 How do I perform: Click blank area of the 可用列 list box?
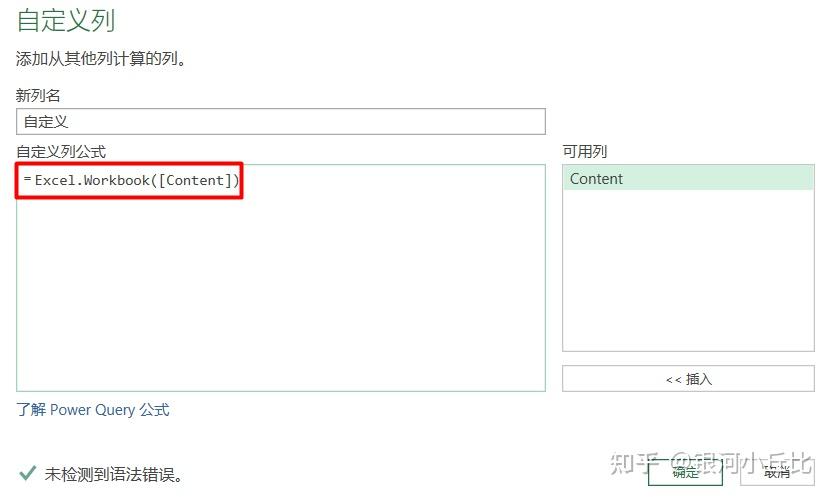688,270
